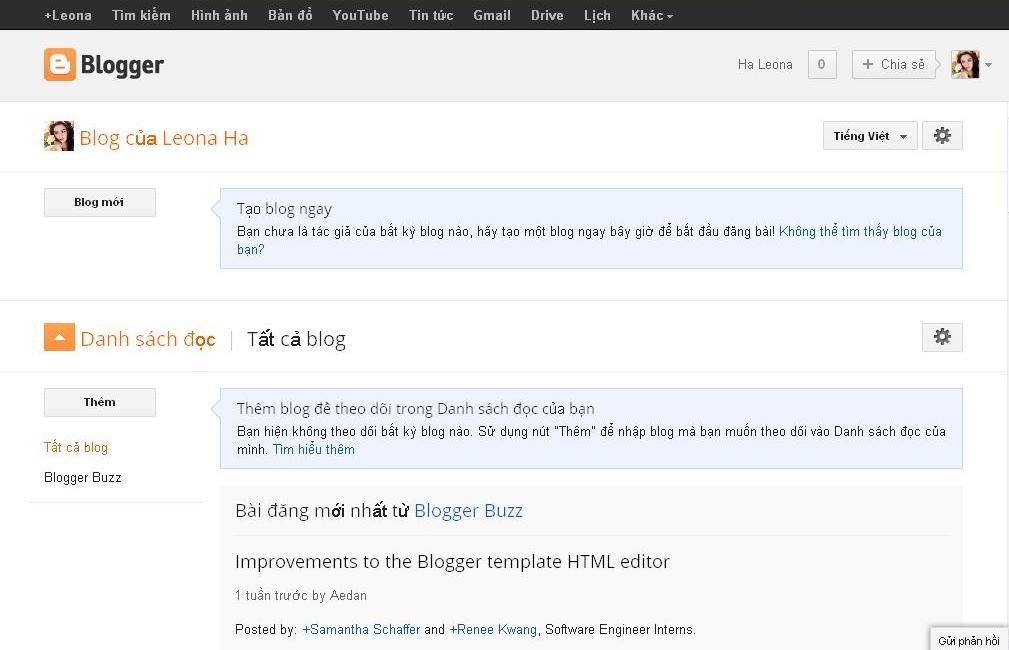Open the Improvements to Blogger template post

point(452,562)
